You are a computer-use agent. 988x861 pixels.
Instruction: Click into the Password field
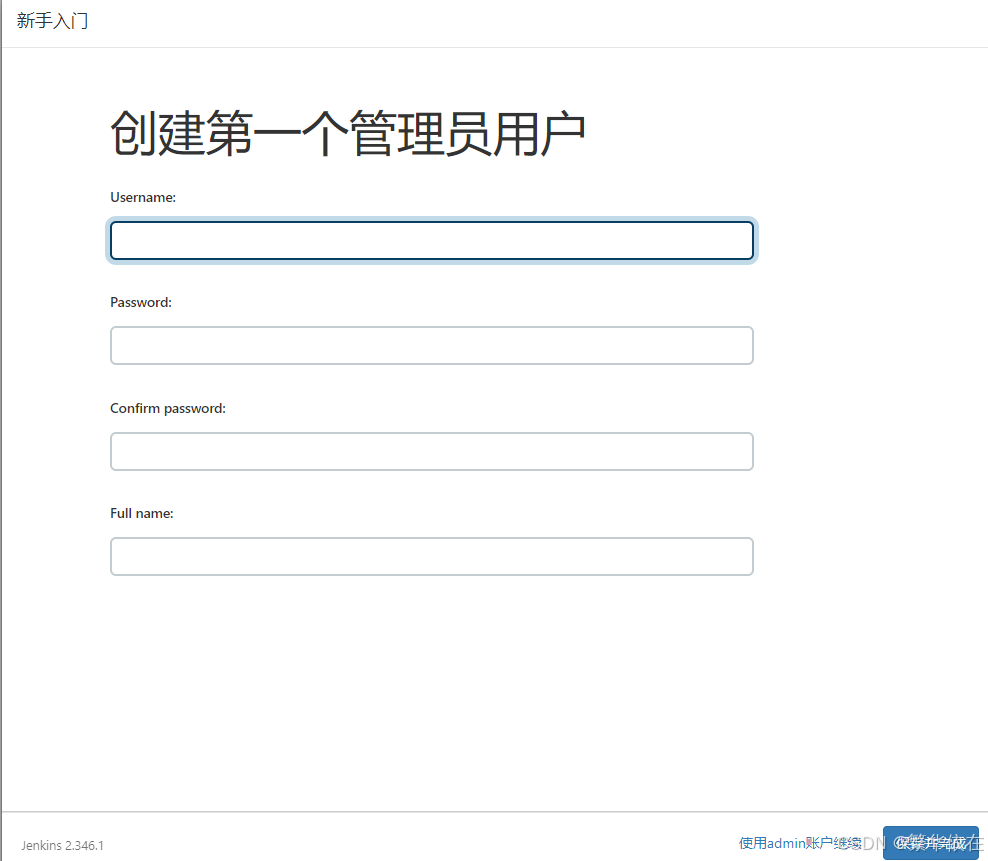(x=432, y=345)
